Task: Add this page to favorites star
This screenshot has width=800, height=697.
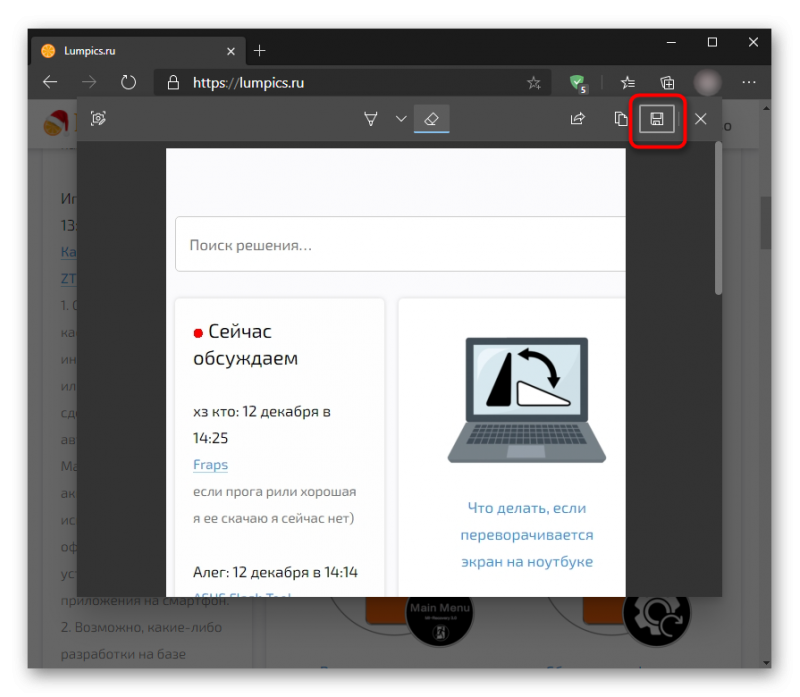Action: (534, 83)
